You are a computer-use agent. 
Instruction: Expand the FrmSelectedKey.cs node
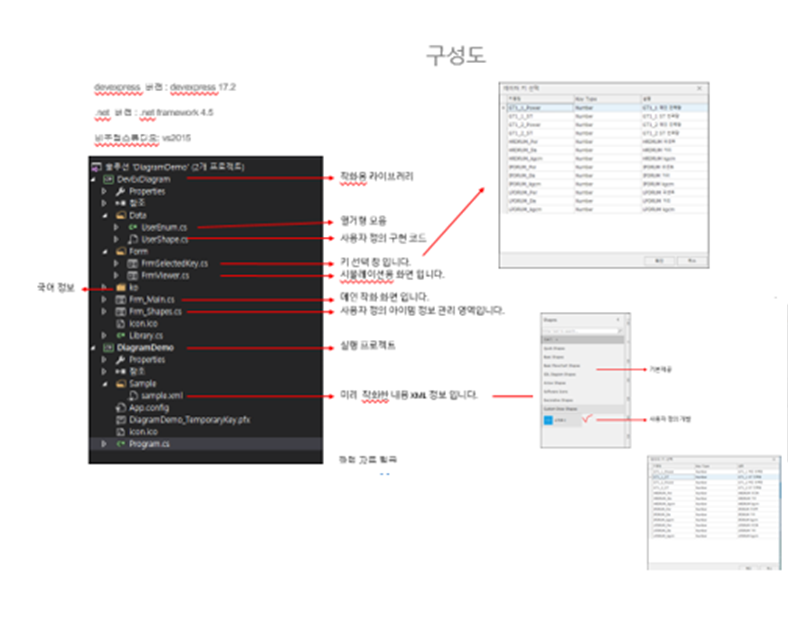click(116, 263)
